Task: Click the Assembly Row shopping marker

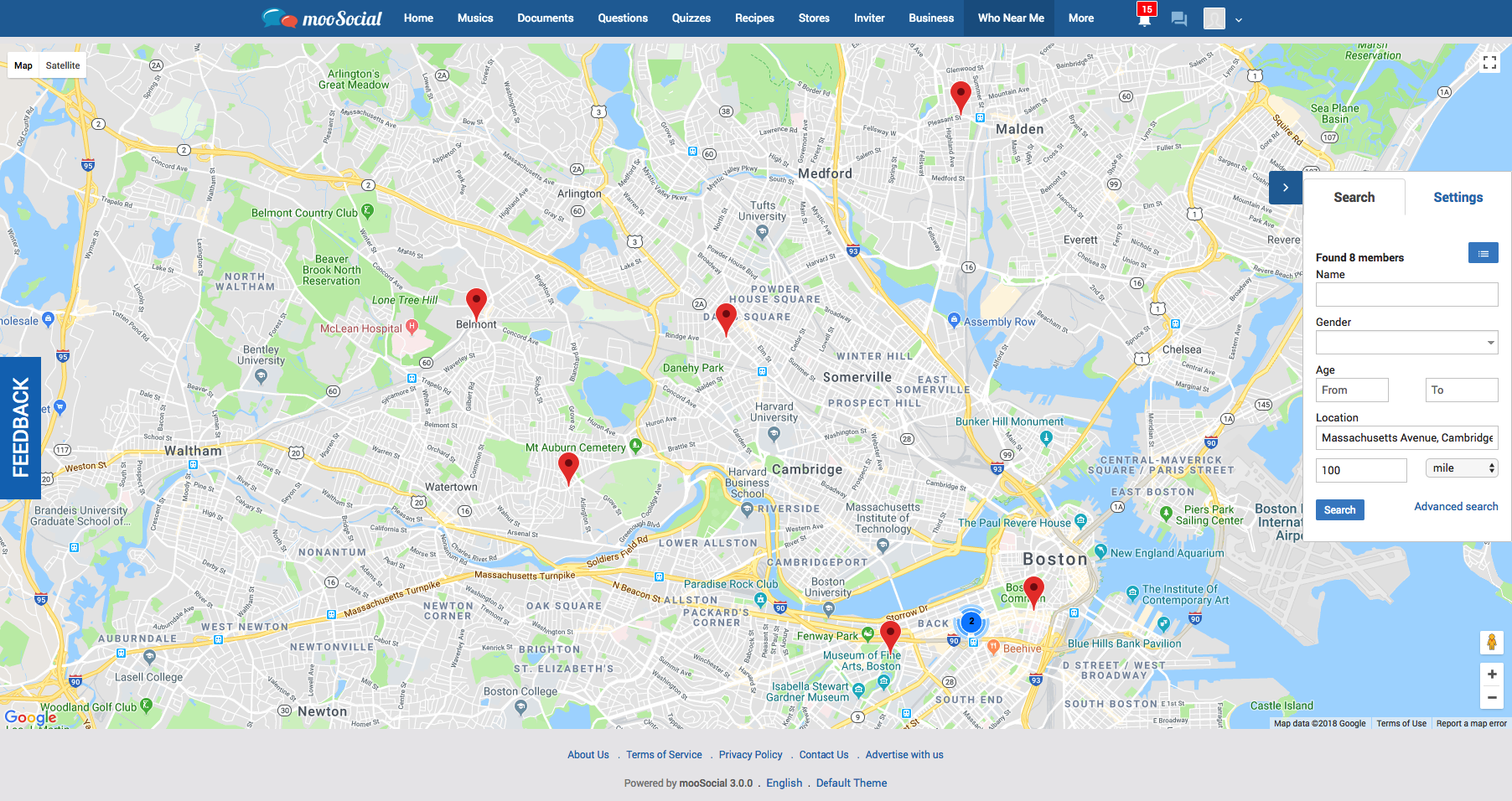Action: click(954, 319)
